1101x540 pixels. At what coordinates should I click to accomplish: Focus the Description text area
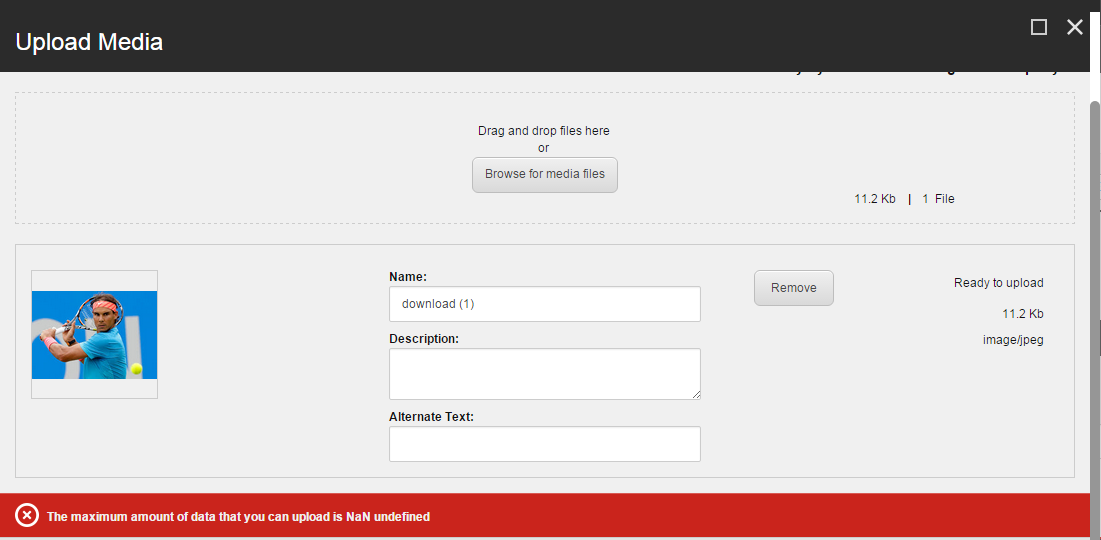(544, 374)
